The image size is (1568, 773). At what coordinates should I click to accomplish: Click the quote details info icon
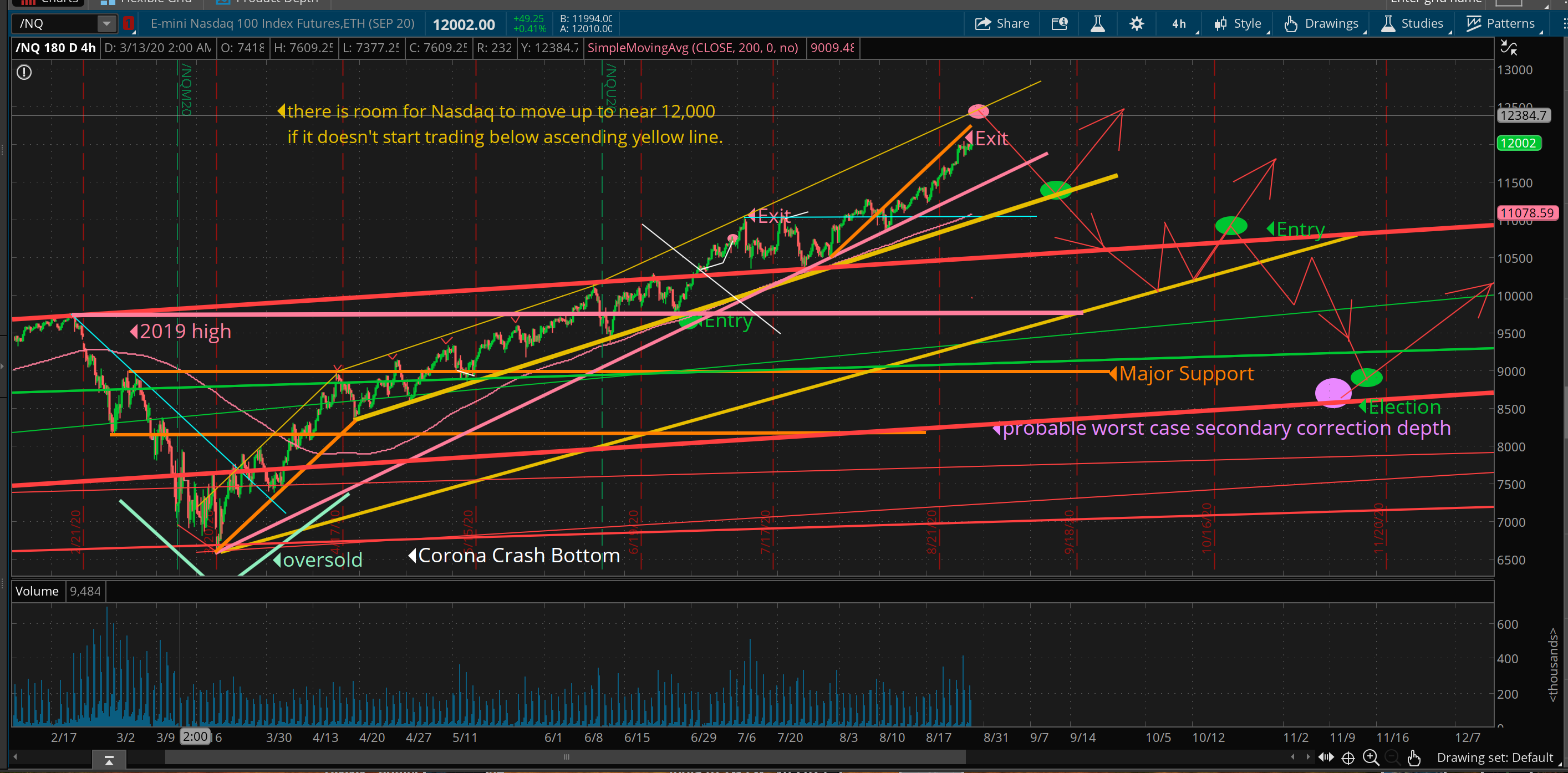pyautogui.click(x=1059, y=24)
